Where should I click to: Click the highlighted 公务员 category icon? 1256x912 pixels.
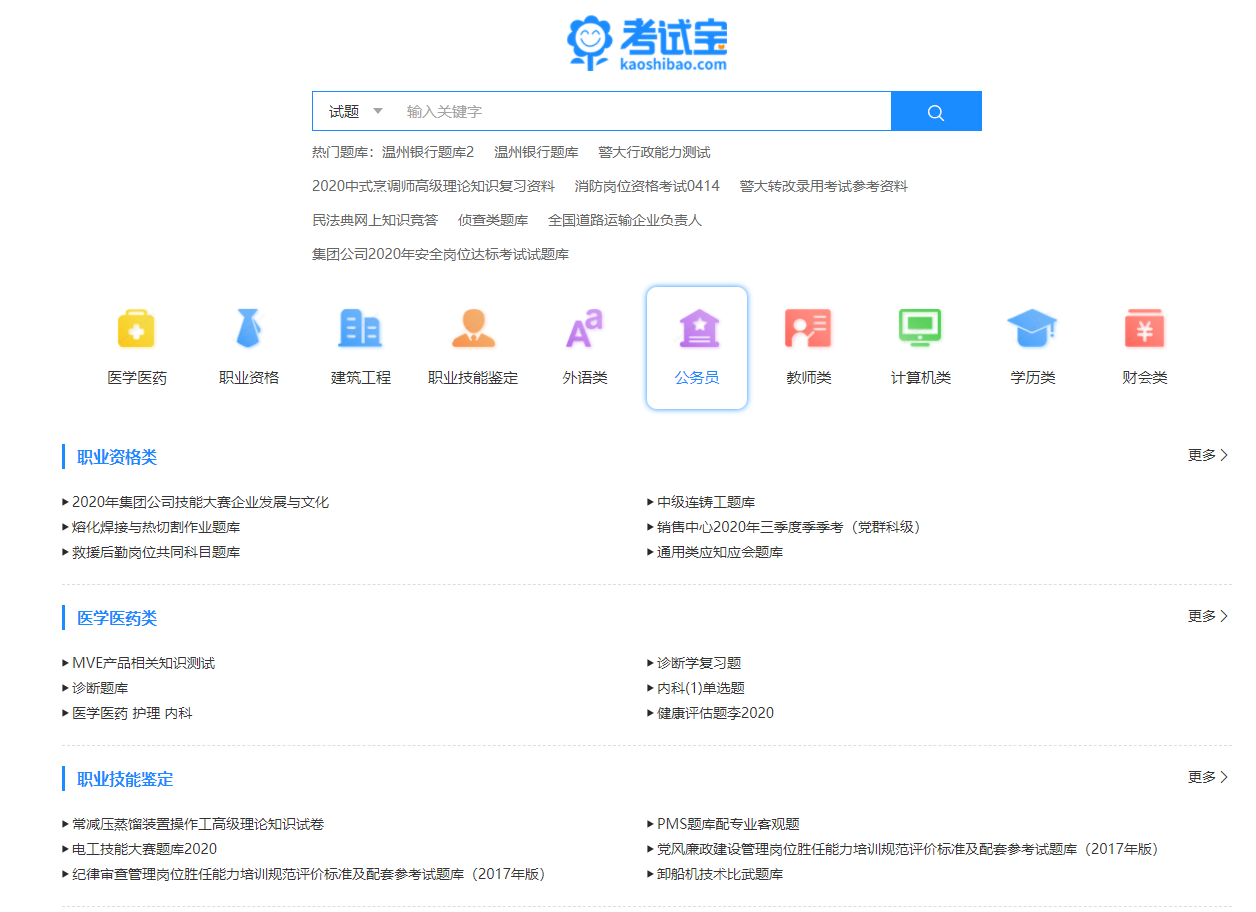(697, 328)
